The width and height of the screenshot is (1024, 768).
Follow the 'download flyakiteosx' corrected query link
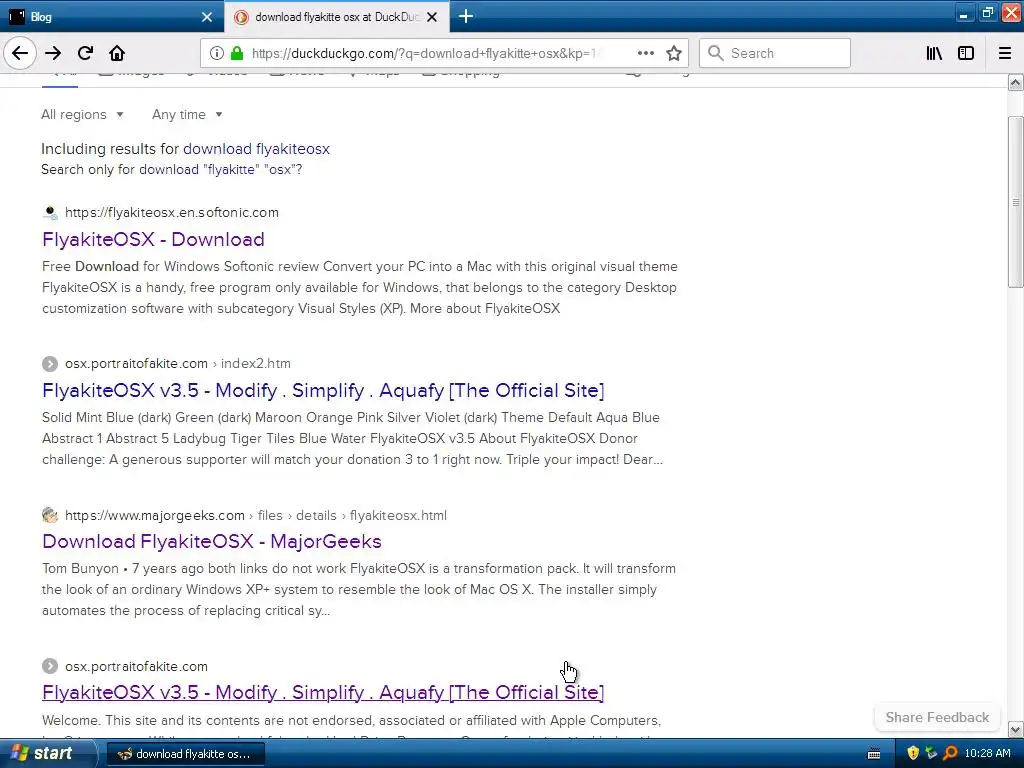pyautogui.click(x=256, y=149)
